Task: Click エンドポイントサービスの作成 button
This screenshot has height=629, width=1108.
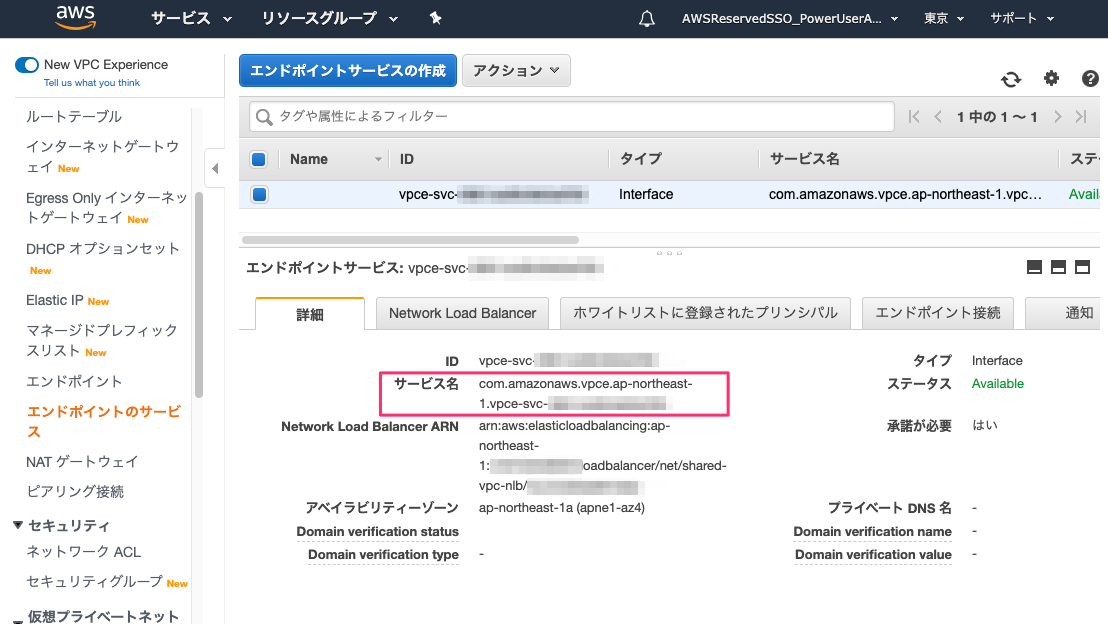Action: (348, 71)
